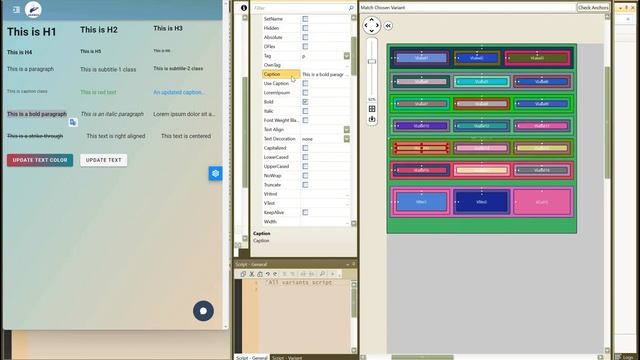
Task: Click the 'All variants script' code line
Action: 299,282
